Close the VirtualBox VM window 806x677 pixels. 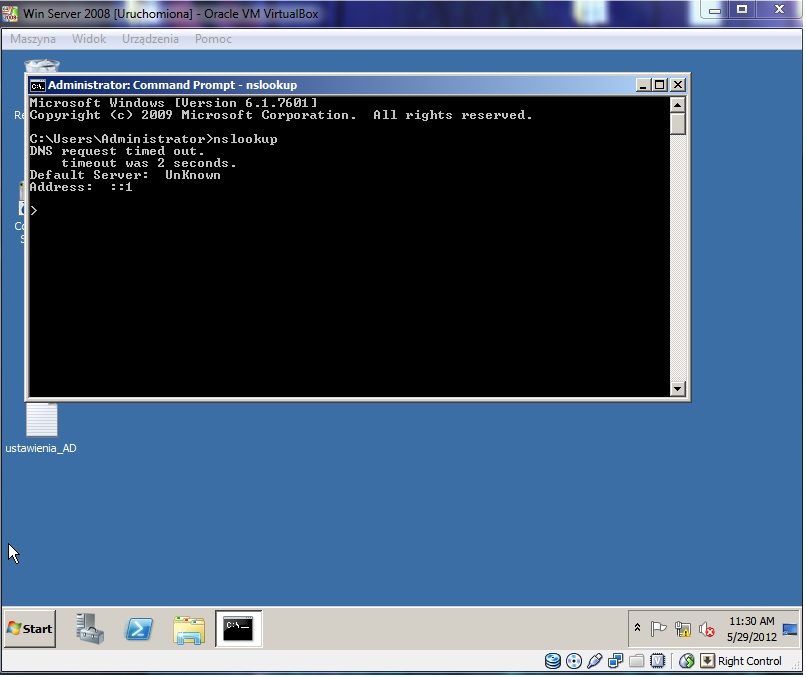coord(779,9)
